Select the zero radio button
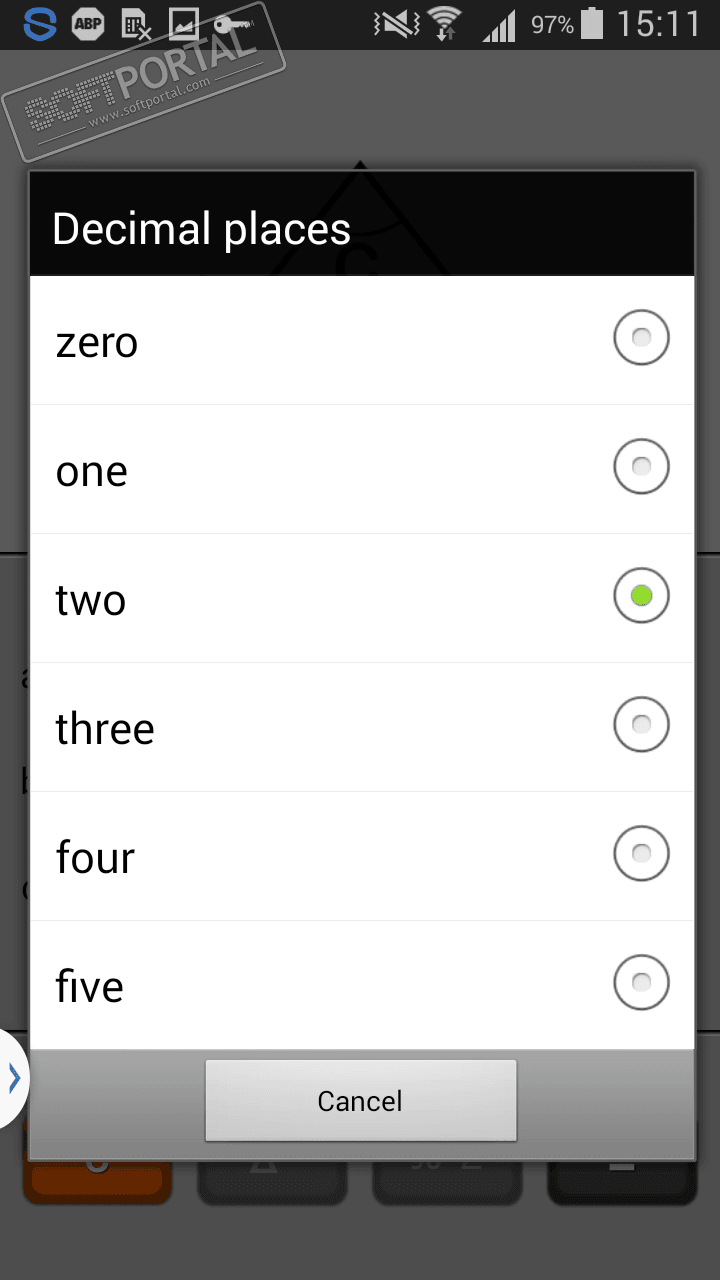The height and width of the screenshot is (1280, 720). (641, 338)
